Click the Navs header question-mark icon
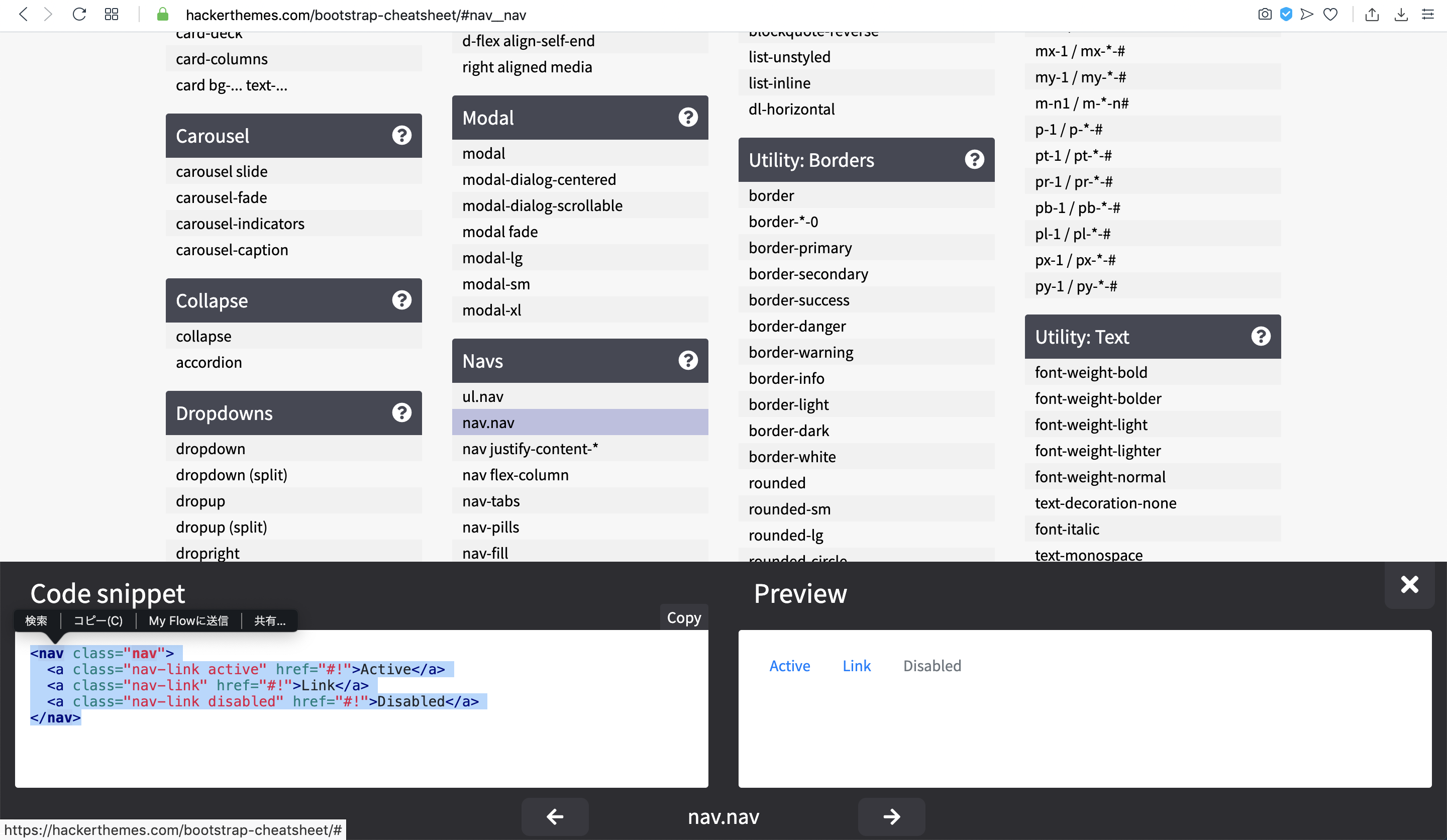 (687, 361)
